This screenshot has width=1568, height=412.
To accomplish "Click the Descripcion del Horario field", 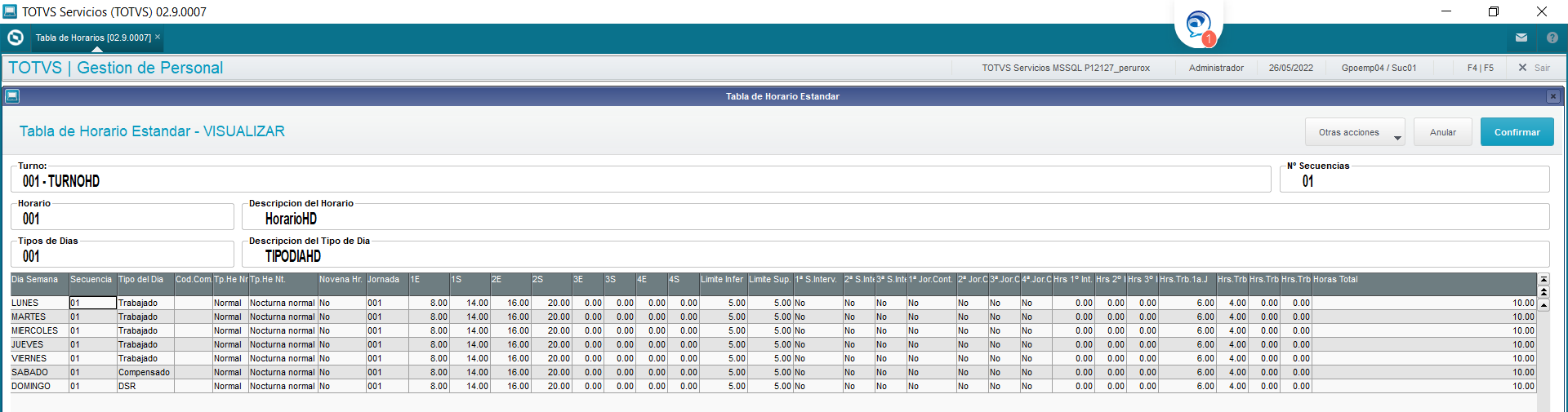I will (895, 219).
